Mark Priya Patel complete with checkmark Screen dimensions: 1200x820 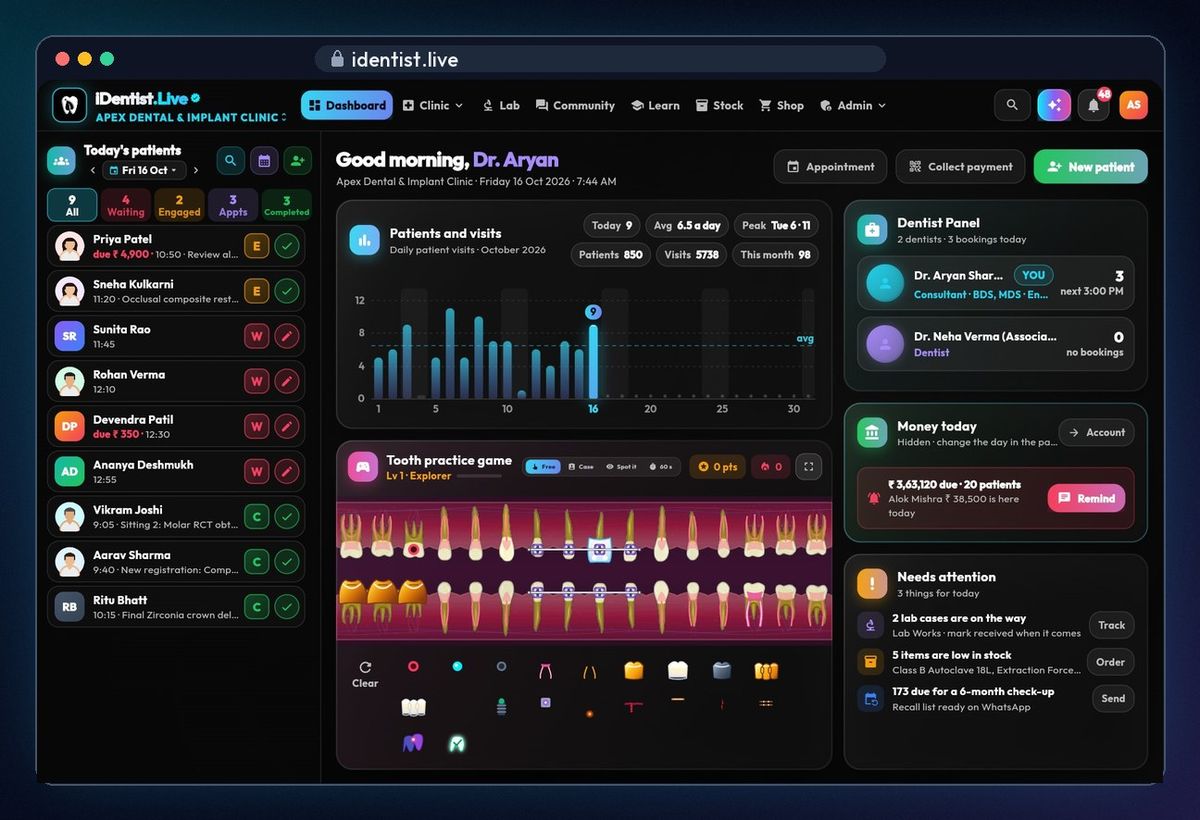tap(287, 246)
